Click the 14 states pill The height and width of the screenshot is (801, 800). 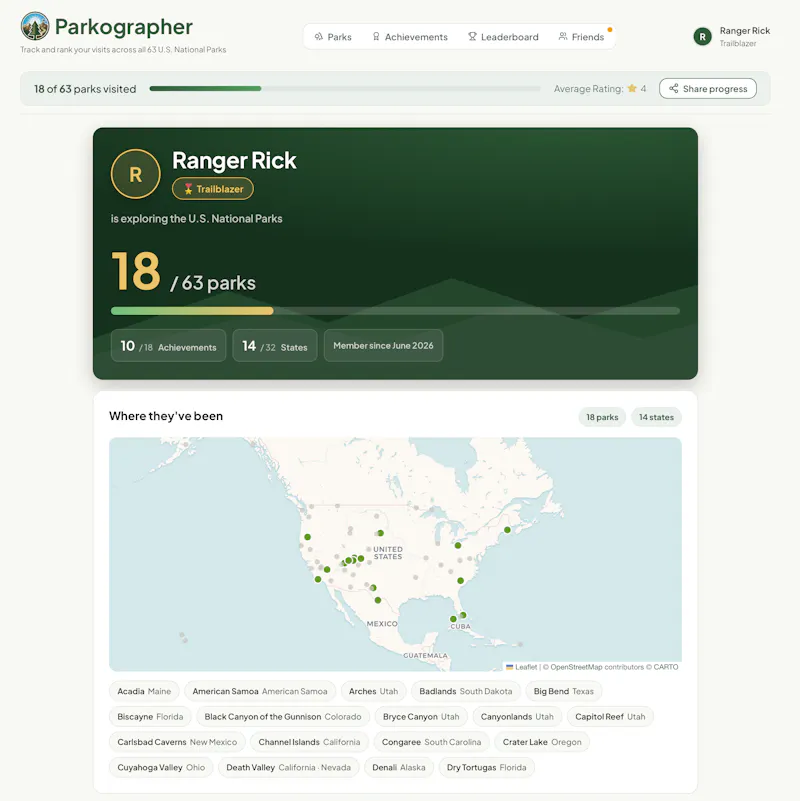coord(656,417)
